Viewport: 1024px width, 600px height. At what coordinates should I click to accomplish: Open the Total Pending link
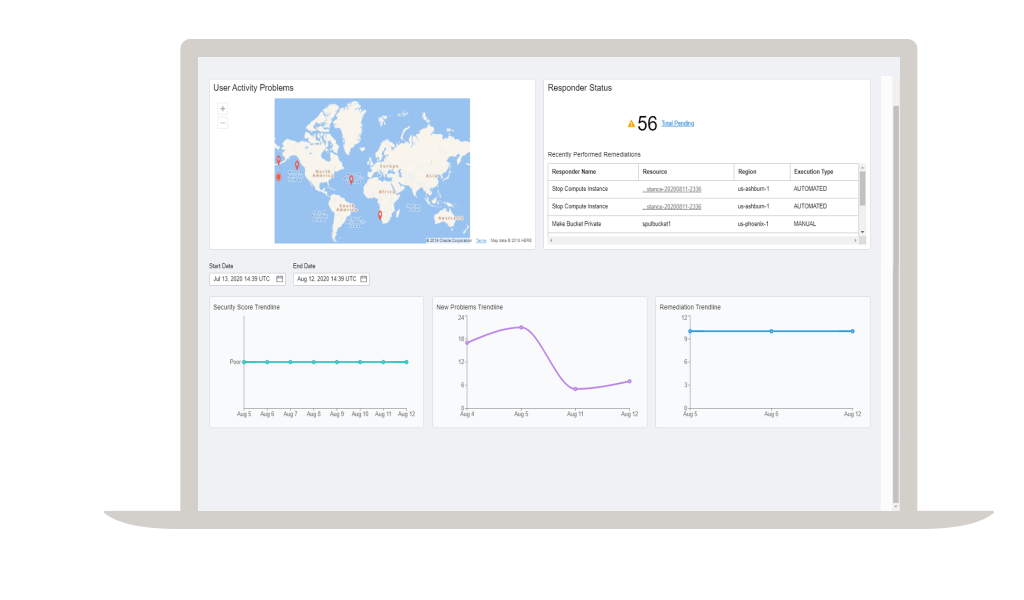[x=677, y=124]
